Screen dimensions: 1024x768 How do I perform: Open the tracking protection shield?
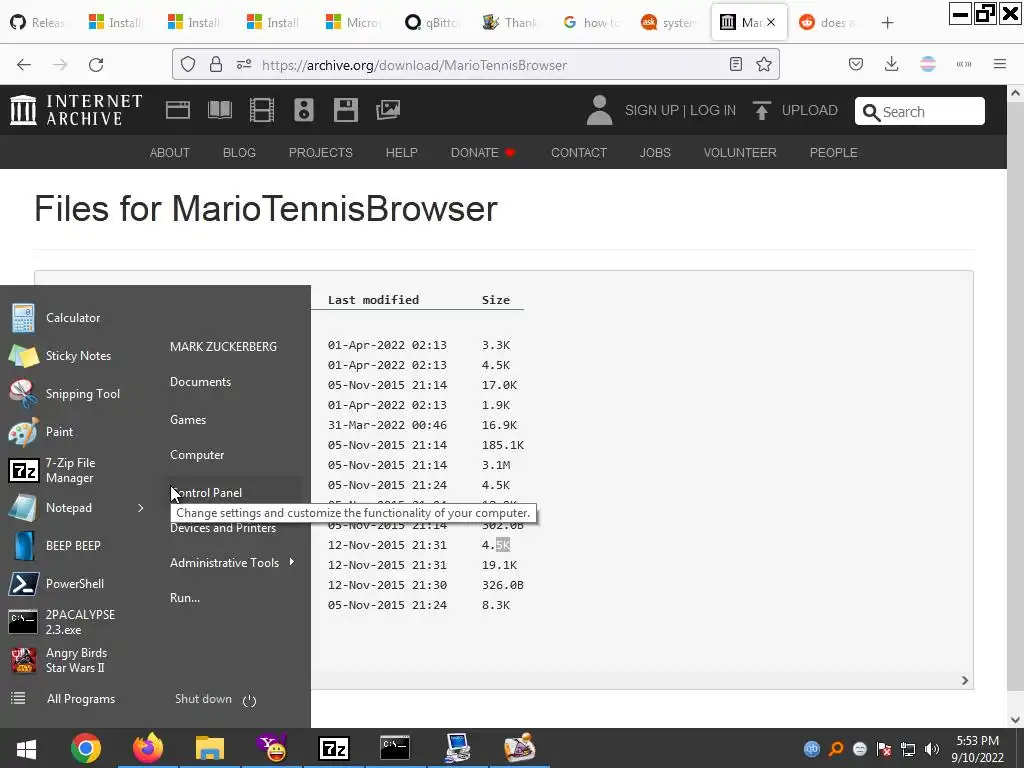[188, 64]
